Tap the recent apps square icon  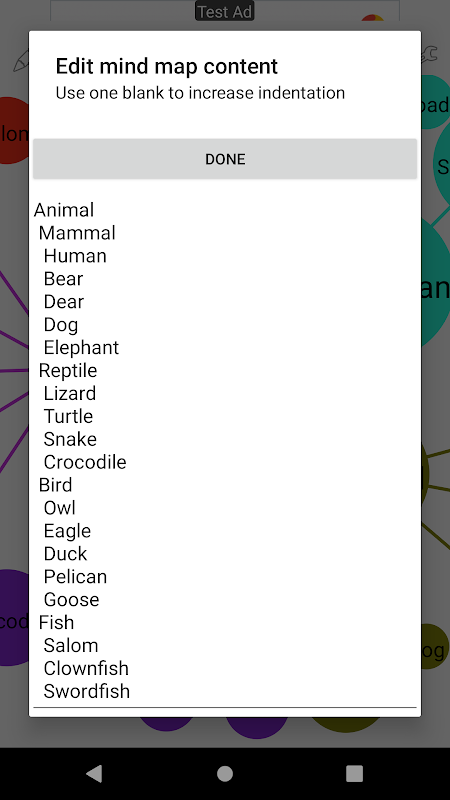pos(355,773)
